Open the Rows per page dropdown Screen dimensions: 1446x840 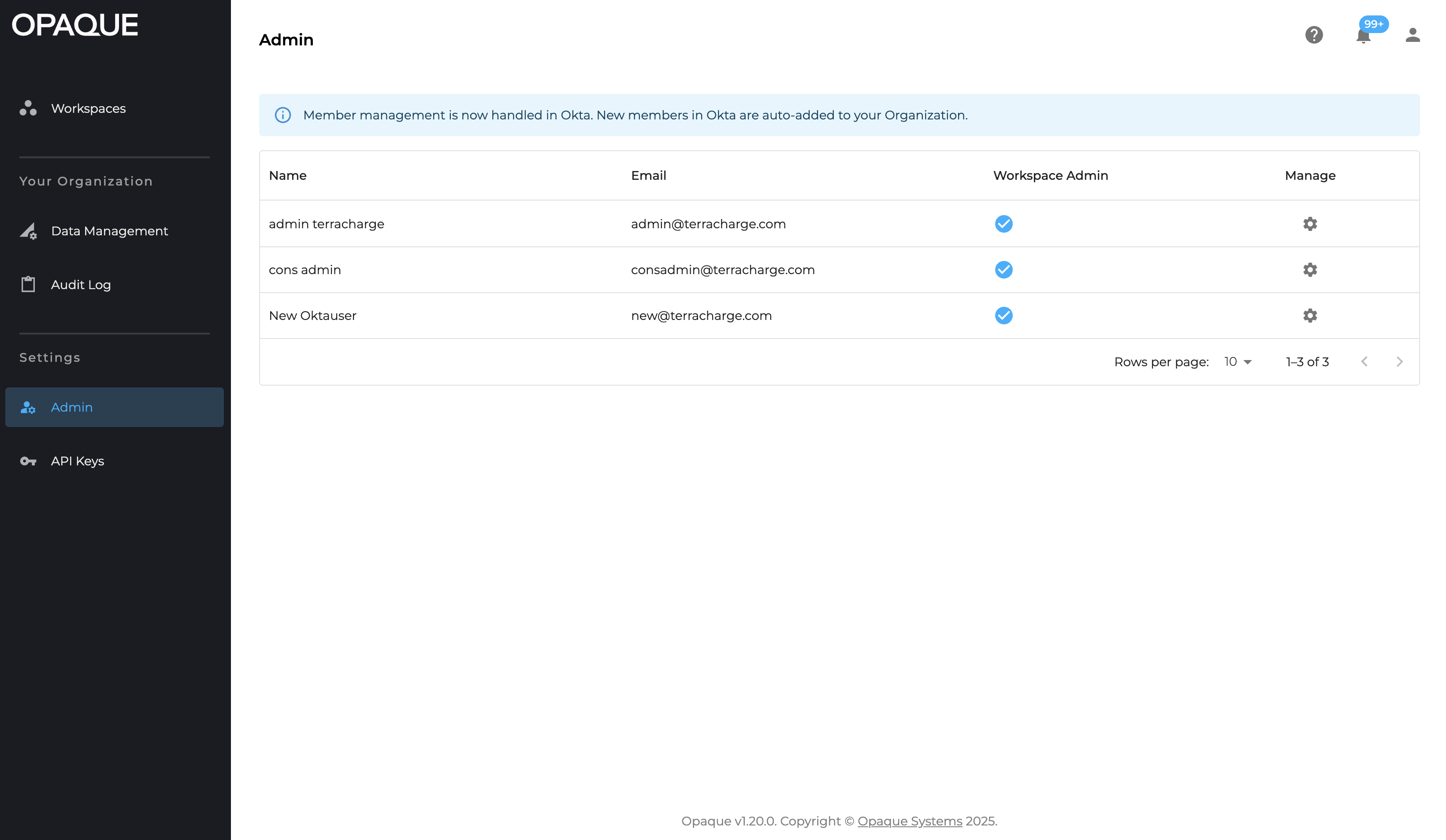point(1238,361)
